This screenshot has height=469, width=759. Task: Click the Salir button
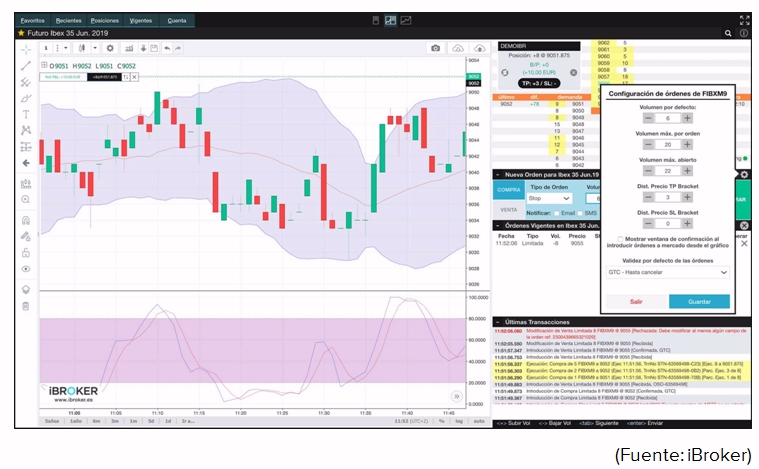636,301
